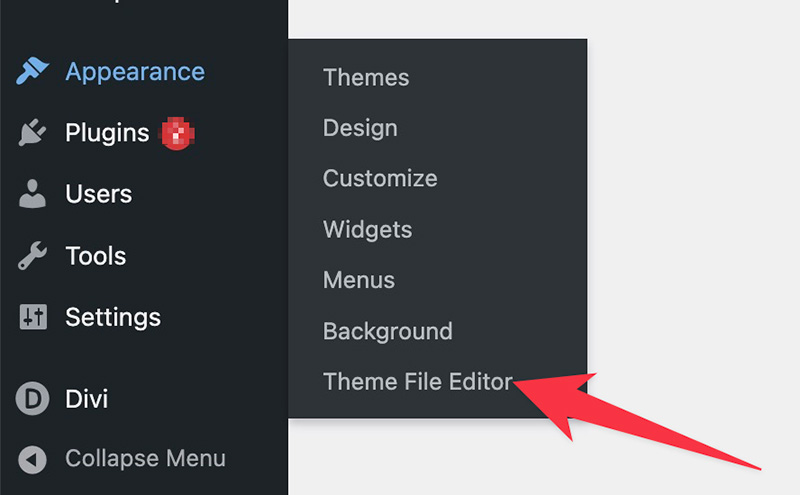Screen dimensions: 800x495
Task: Click the Plugins plug icon
Action: pos(32,133)
